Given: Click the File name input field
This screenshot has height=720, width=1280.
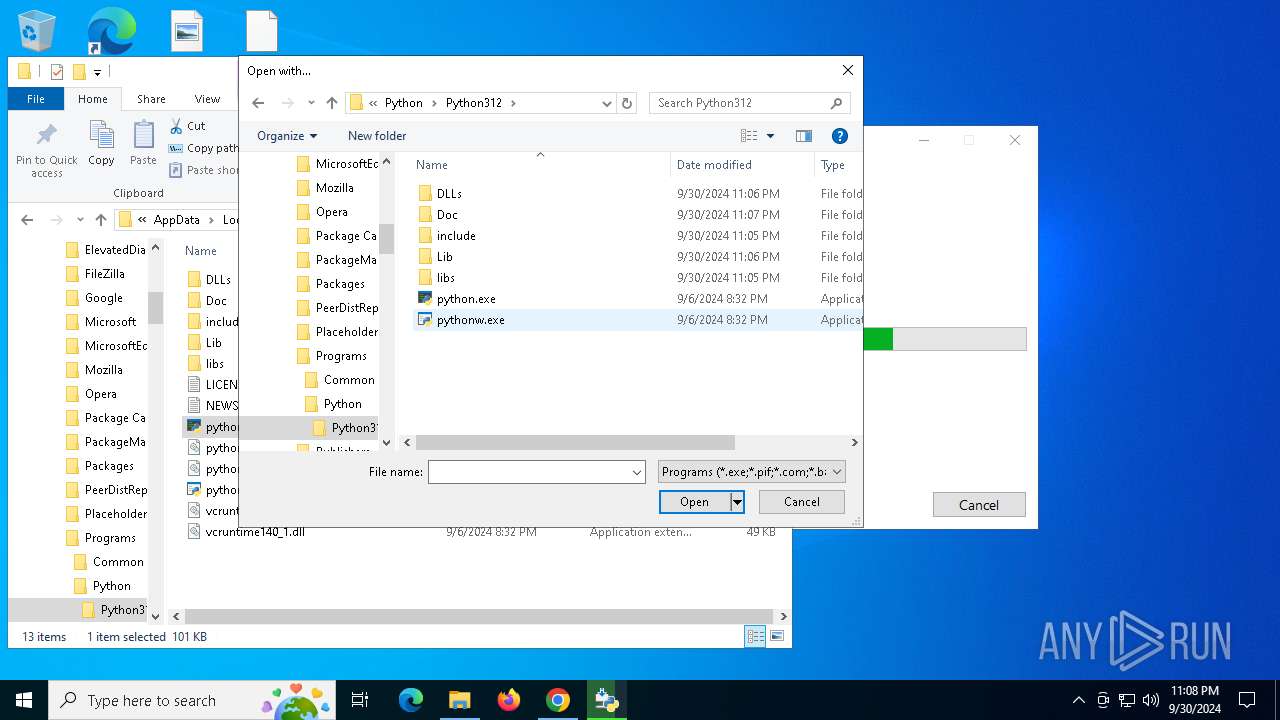Looking at the screenshot, I should tap(529, 472).
